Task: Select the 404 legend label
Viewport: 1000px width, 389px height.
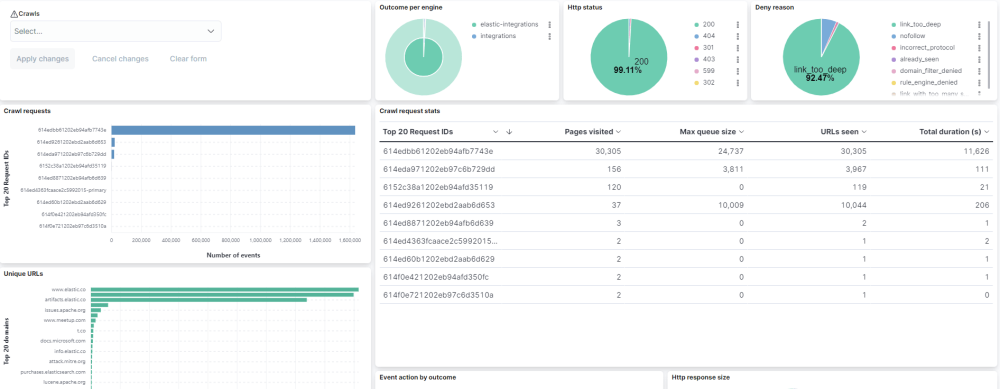Action: point(709,36)
